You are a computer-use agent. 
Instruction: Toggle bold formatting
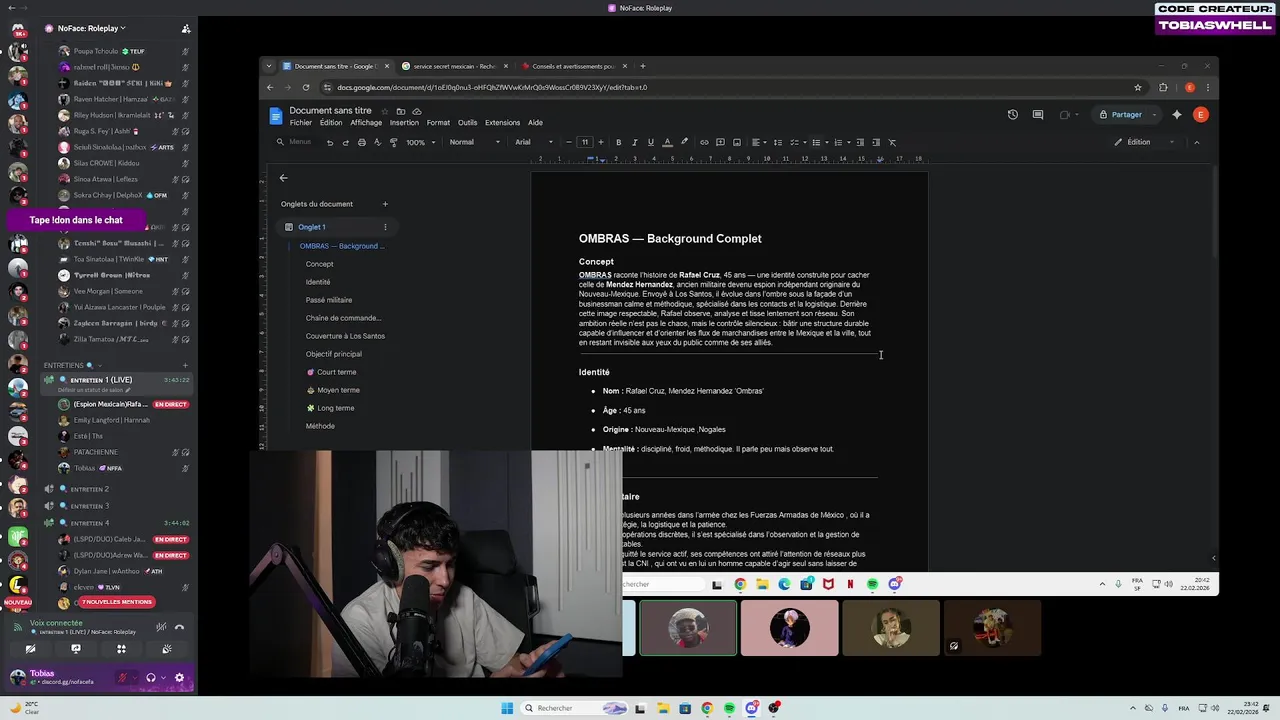click(x=618, y=142)
